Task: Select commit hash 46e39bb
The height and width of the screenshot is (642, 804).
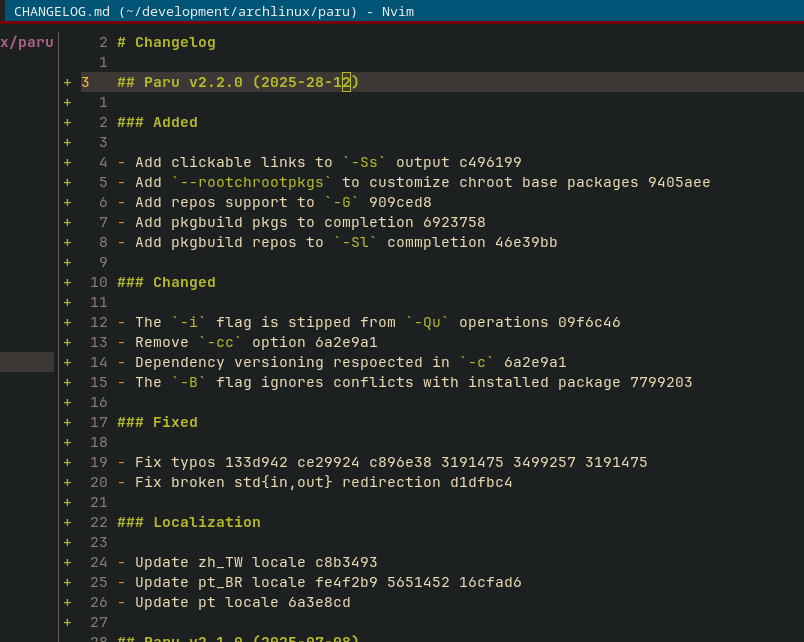Action: (x=526, y=242)
